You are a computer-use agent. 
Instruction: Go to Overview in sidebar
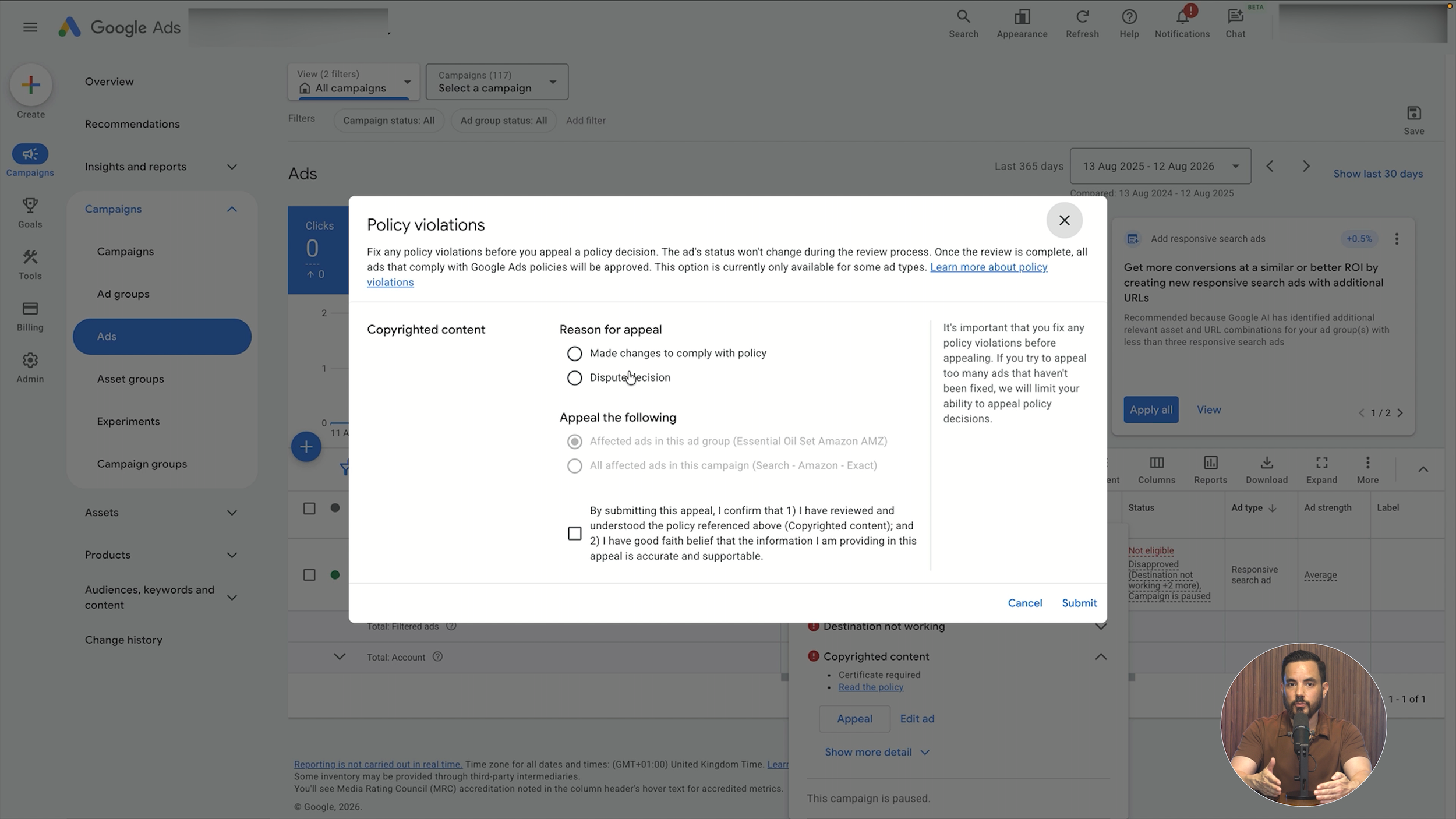tap(109, 82)
